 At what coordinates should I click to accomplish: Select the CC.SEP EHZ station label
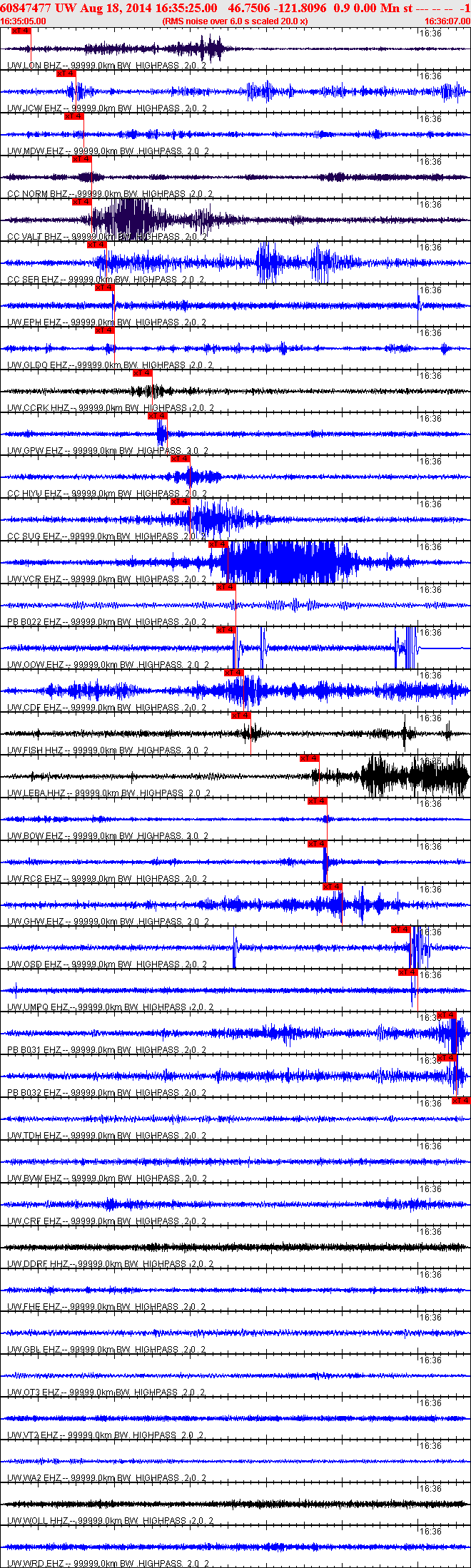click(33, 280)
